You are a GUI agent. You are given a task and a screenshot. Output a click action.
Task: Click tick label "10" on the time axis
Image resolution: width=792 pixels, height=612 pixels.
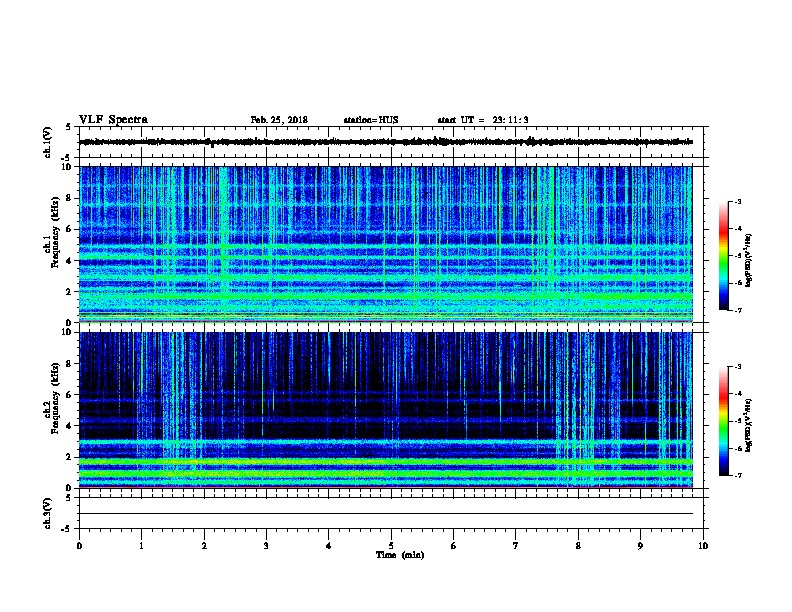703,546
